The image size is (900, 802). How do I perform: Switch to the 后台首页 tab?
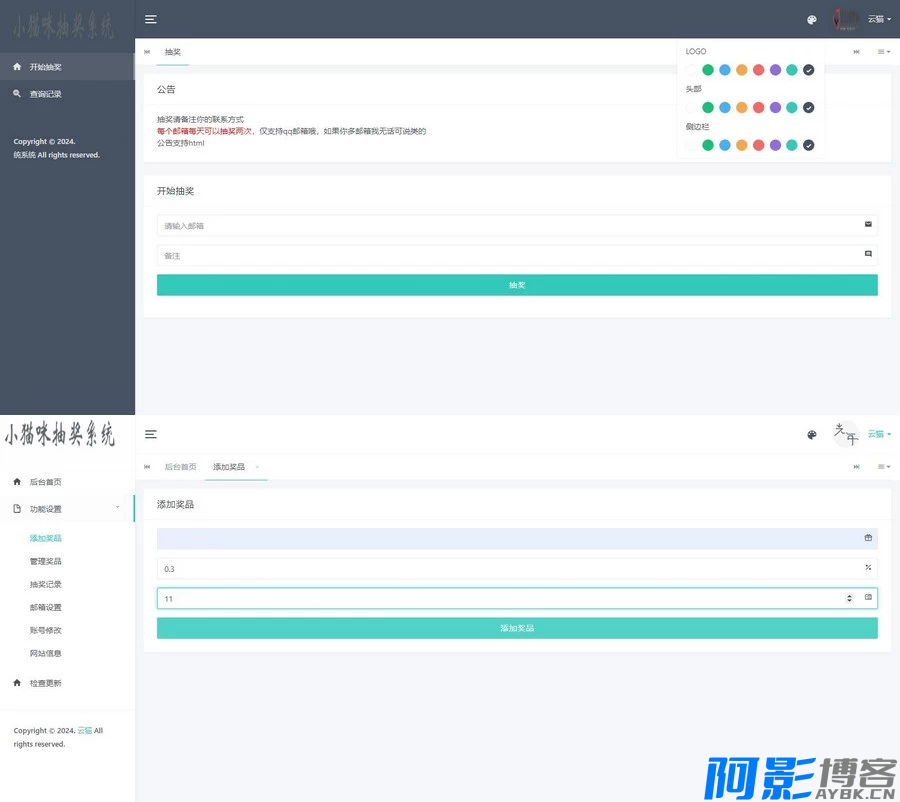click(180, 467)
